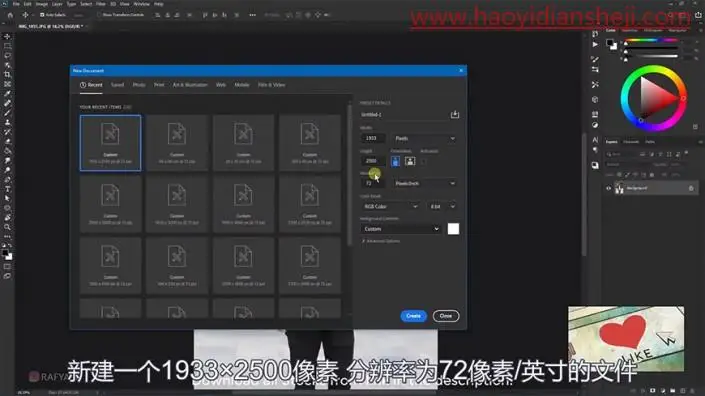The width and height of the screenshot is (705, 396).
Task: Click the save document preset icon
Action: coord(455,114)
